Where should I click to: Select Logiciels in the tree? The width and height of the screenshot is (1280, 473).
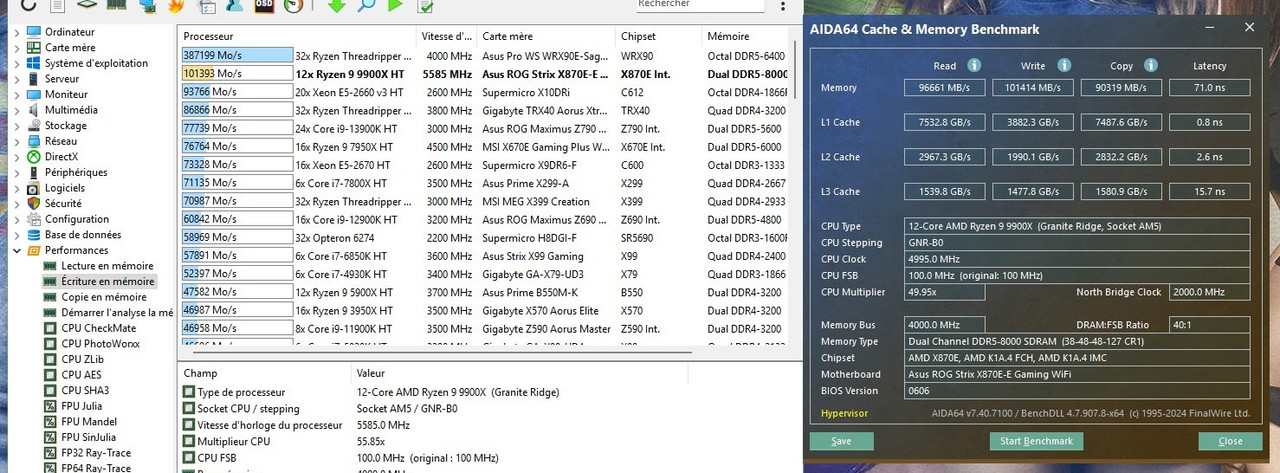tap(63, 188)
